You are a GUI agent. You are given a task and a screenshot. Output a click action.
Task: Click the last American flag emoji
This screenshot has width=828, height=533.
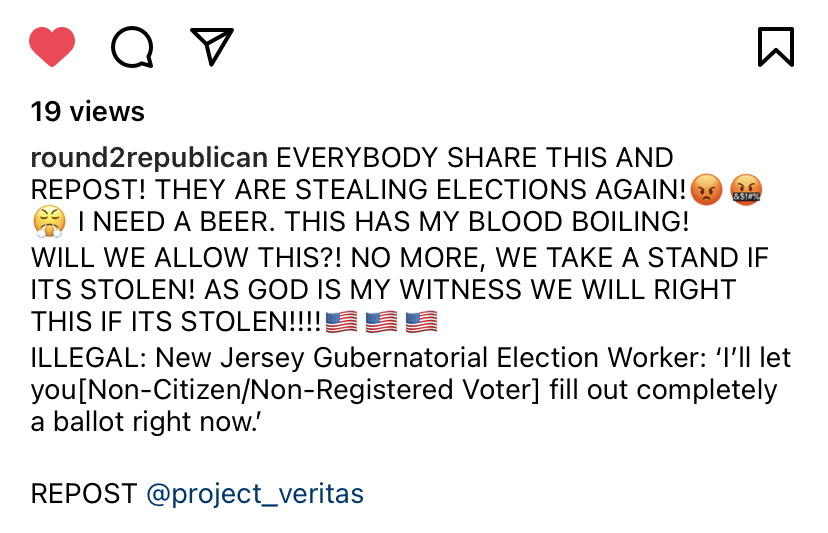click(421, 322)
